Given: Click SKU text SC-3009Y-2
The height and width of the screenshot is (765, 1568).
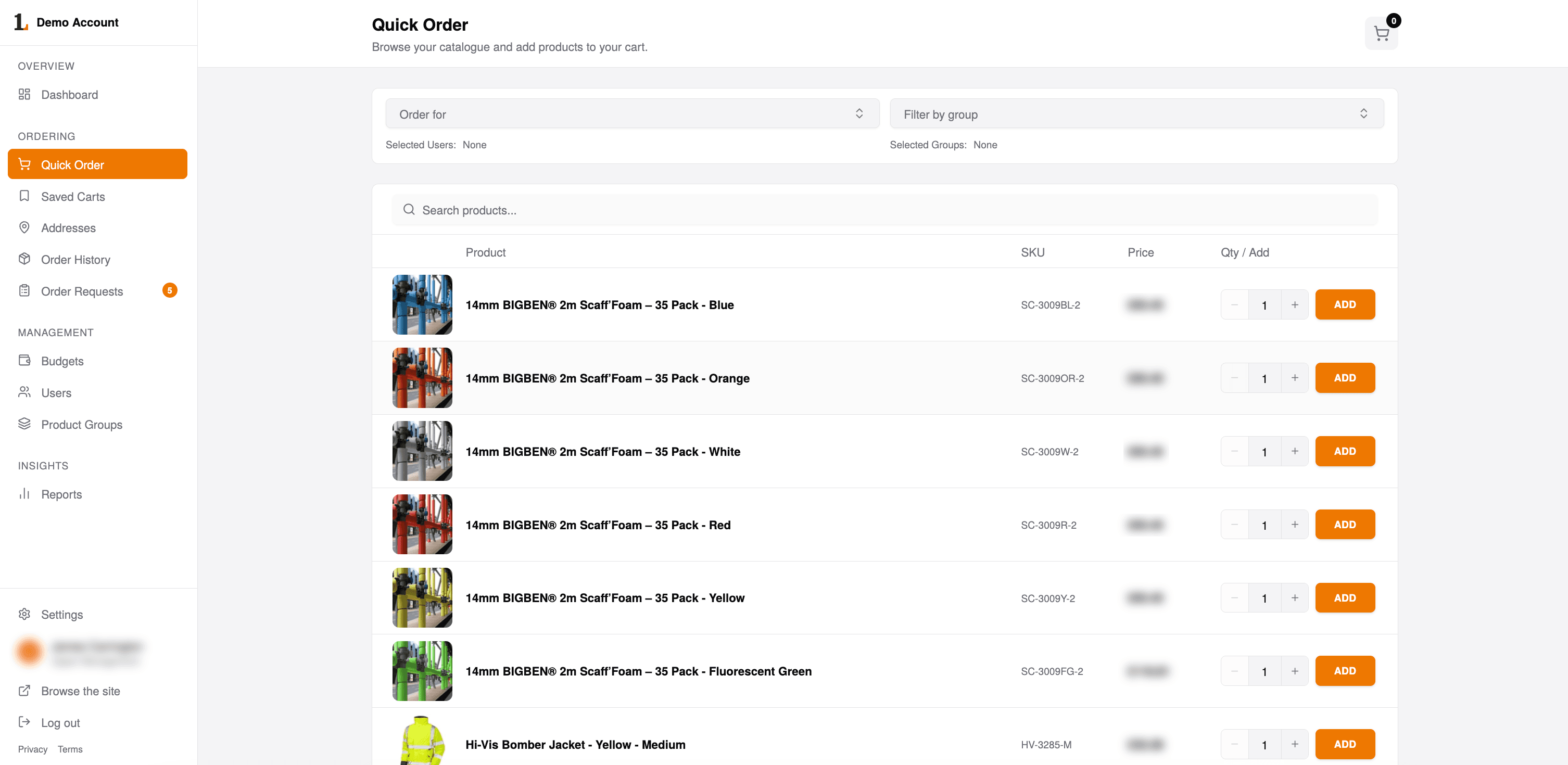Looking at the screenshot, I should [1047, 598].
